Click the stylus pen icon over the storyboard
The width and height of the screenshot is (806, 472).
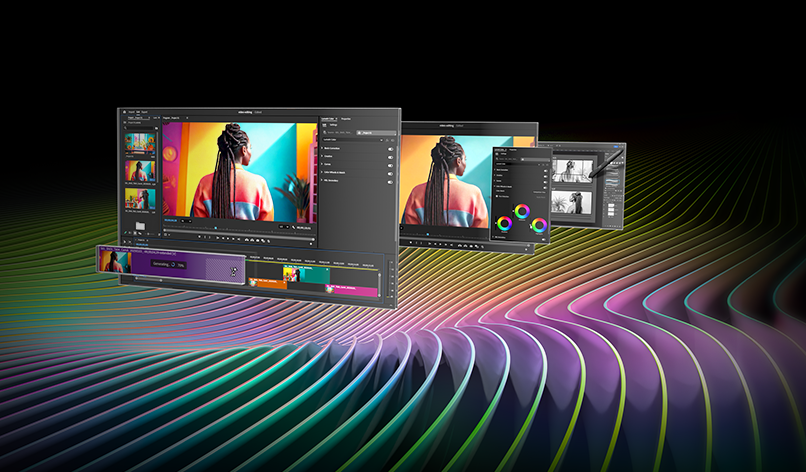tap(604, 165)
